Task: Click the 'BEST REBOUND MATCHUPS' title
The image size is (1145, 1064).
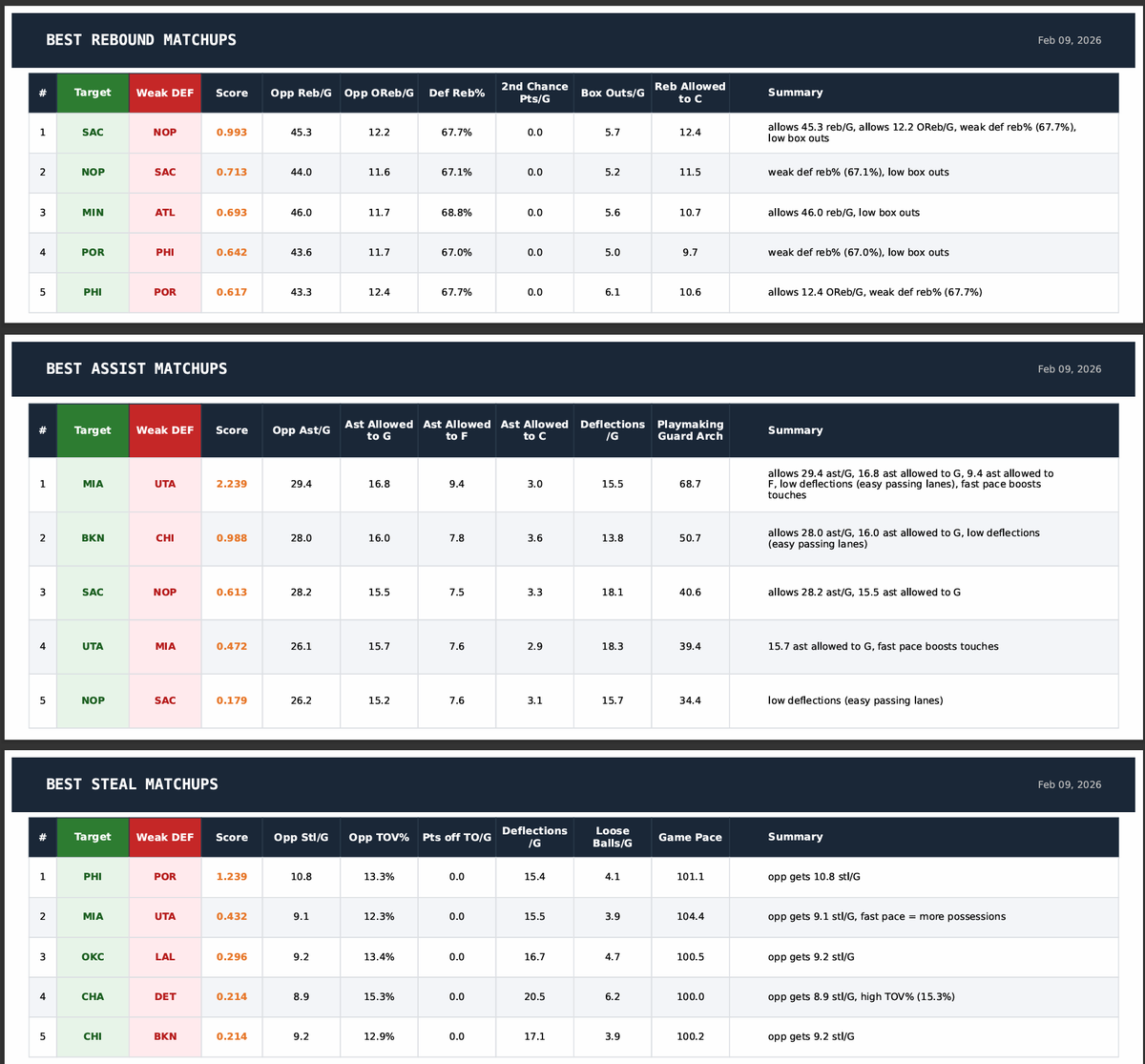Action: pos(141,40)
